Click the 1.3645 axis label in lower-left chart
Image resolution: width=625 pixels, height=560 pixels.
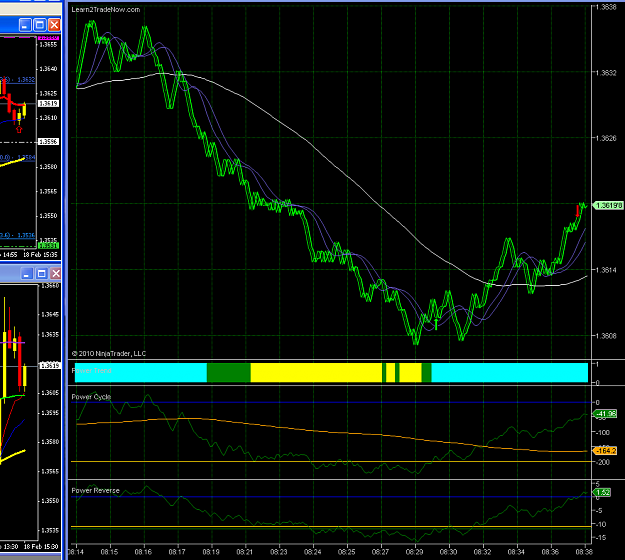pos(50,314)
